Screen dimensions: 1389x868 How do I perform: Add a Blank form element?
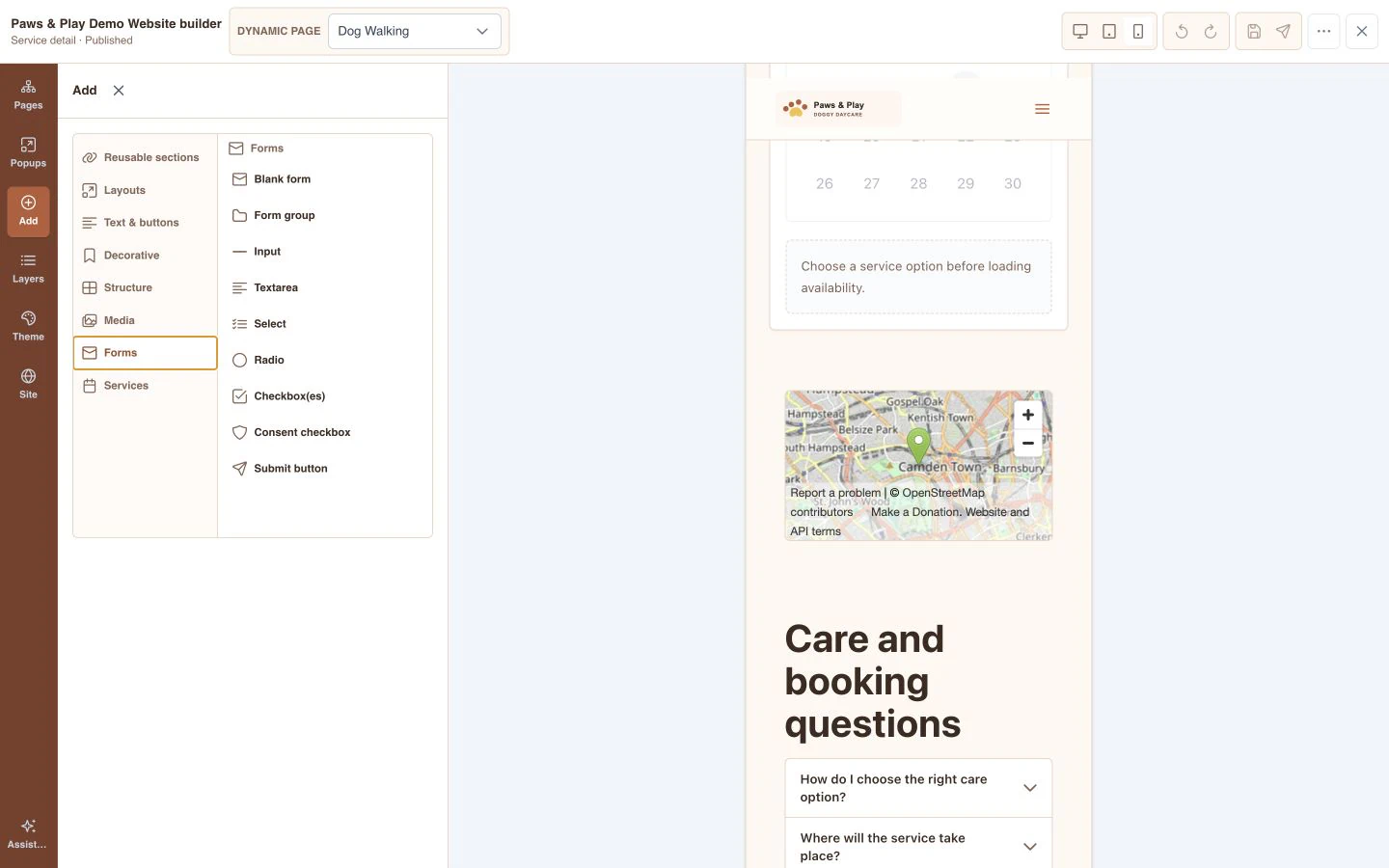click(325, 179)
